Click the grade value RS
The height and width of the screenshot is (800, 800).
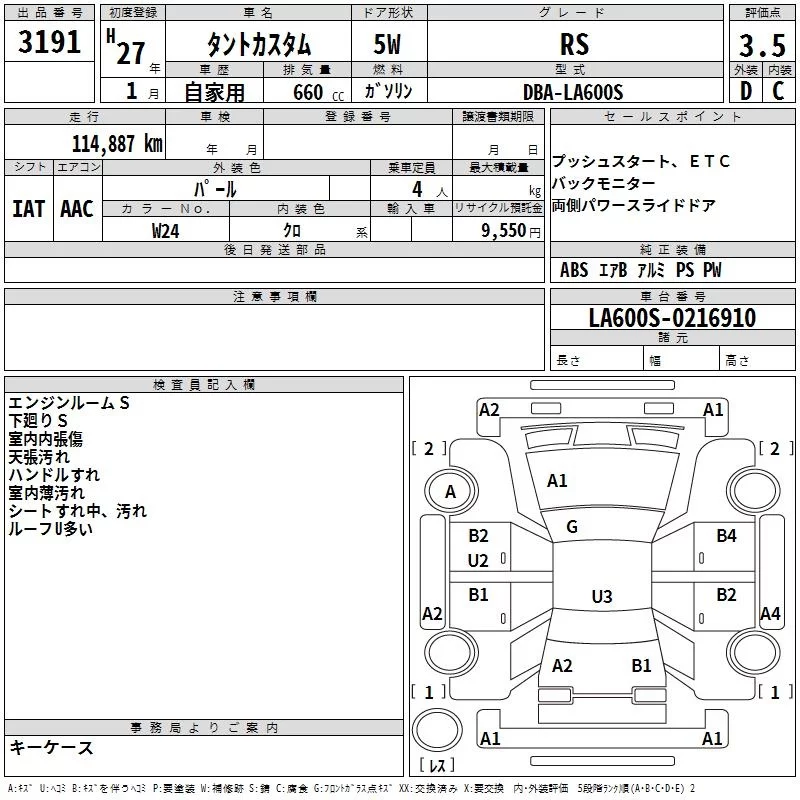point(574,44)
